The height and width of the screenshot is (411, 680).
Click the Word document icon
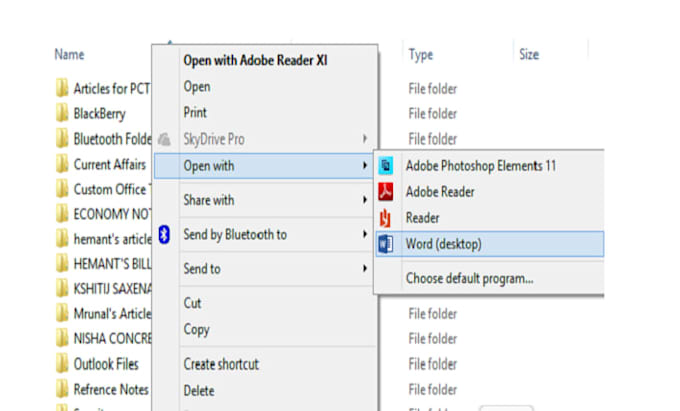(x=386, y=244)
